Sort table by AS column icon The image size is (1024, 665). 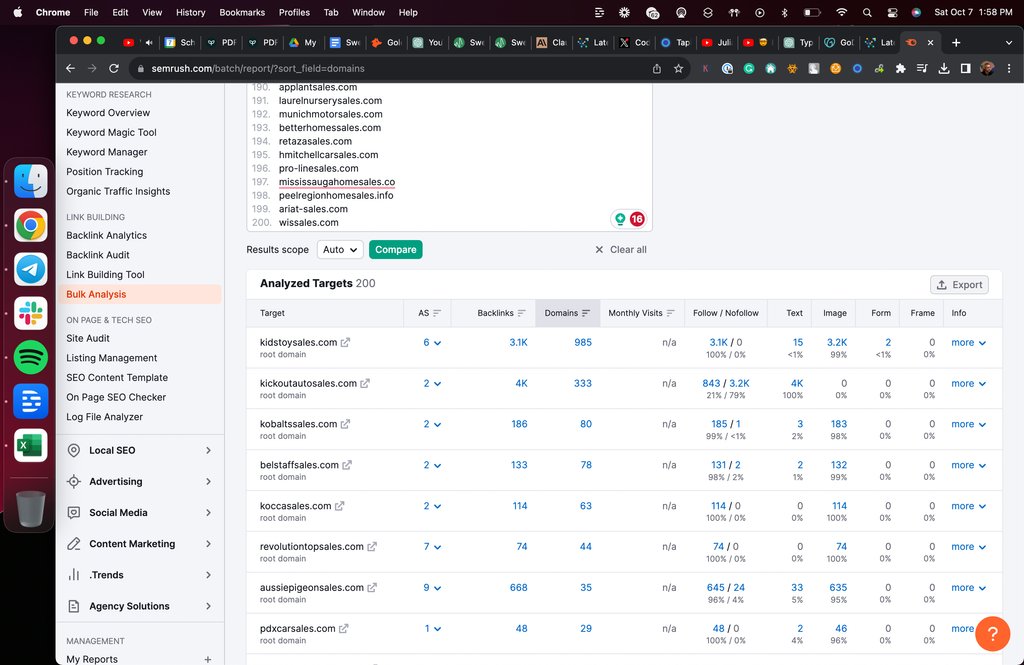tap(437, 313)
